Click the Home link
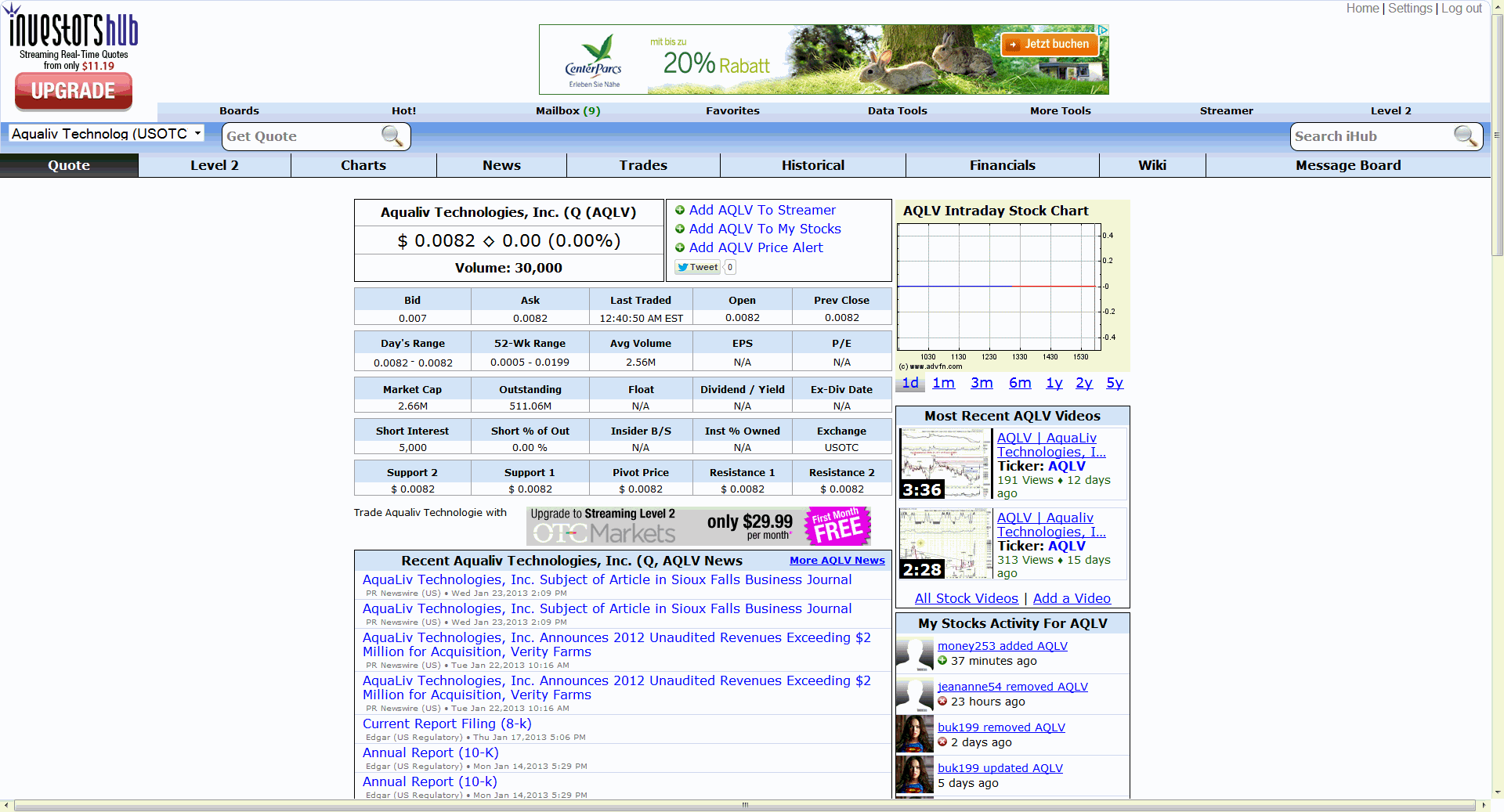This screenshot has width=1504, height=812. [1363, 9]
